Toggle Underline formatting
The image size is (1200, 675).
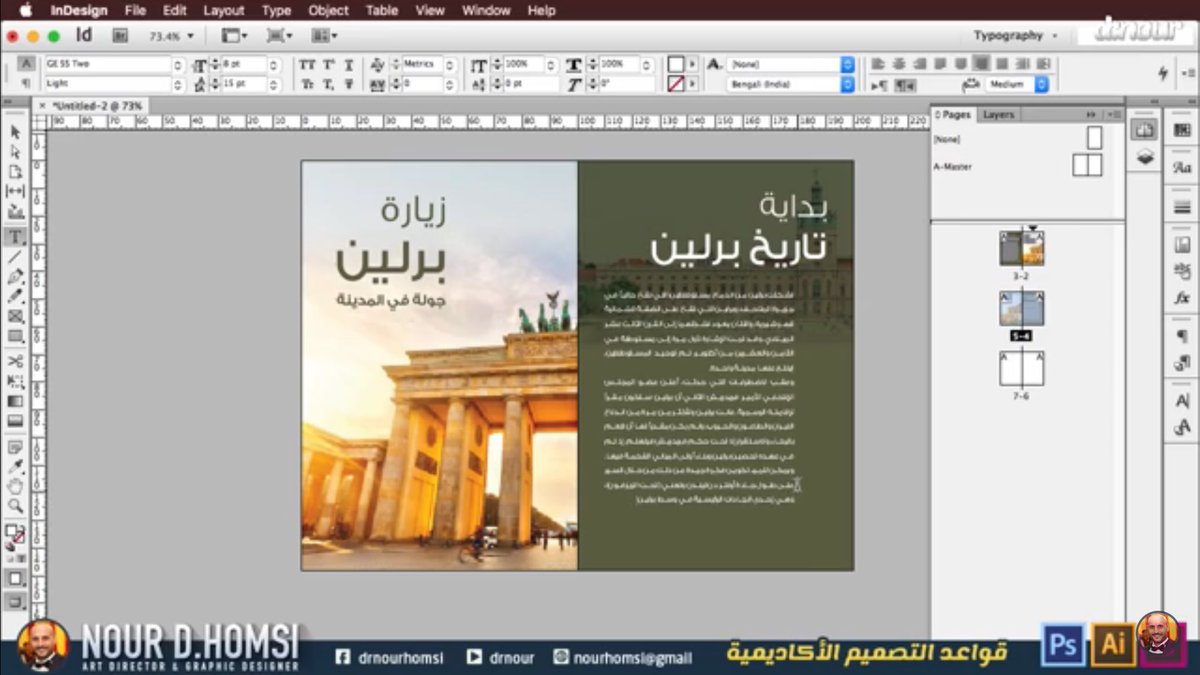[348, 64]
